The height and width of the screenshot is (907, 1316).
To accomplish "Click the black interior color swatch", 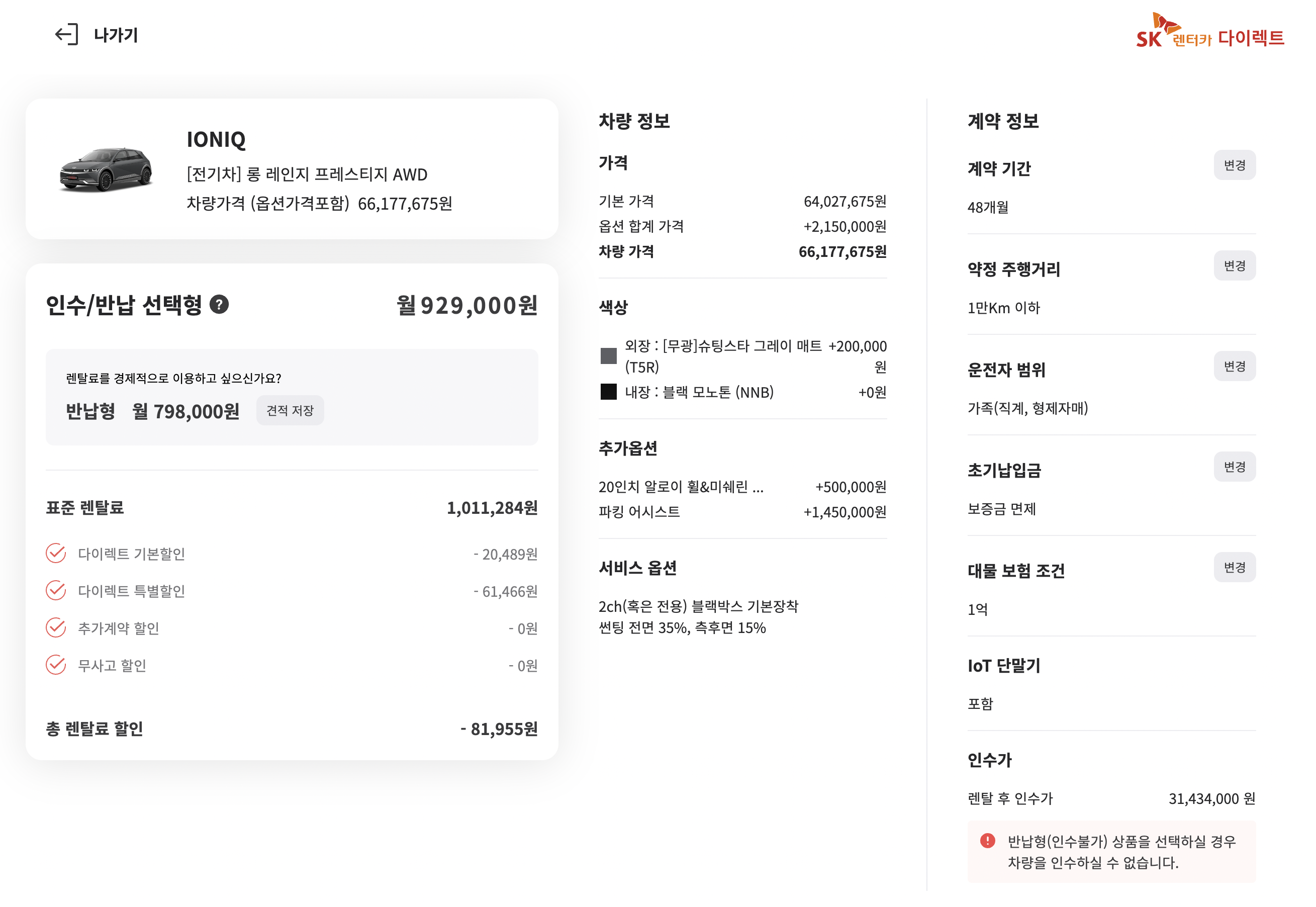I will pyautogui.click(x=609, y=392).
